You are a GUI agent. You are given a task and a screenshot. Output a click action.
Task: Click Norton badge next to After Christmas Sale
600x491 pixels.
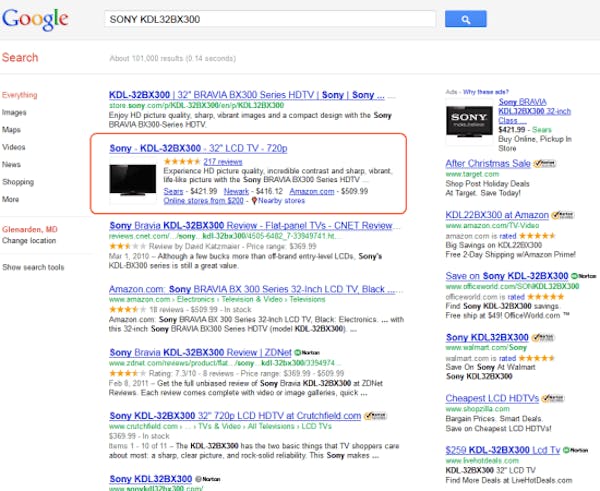545,163
